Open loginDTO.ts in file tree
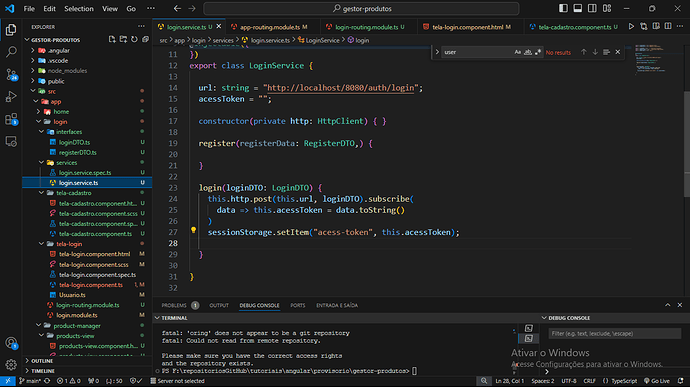Screen dimensions: 690x387 (x=74, y=142)
